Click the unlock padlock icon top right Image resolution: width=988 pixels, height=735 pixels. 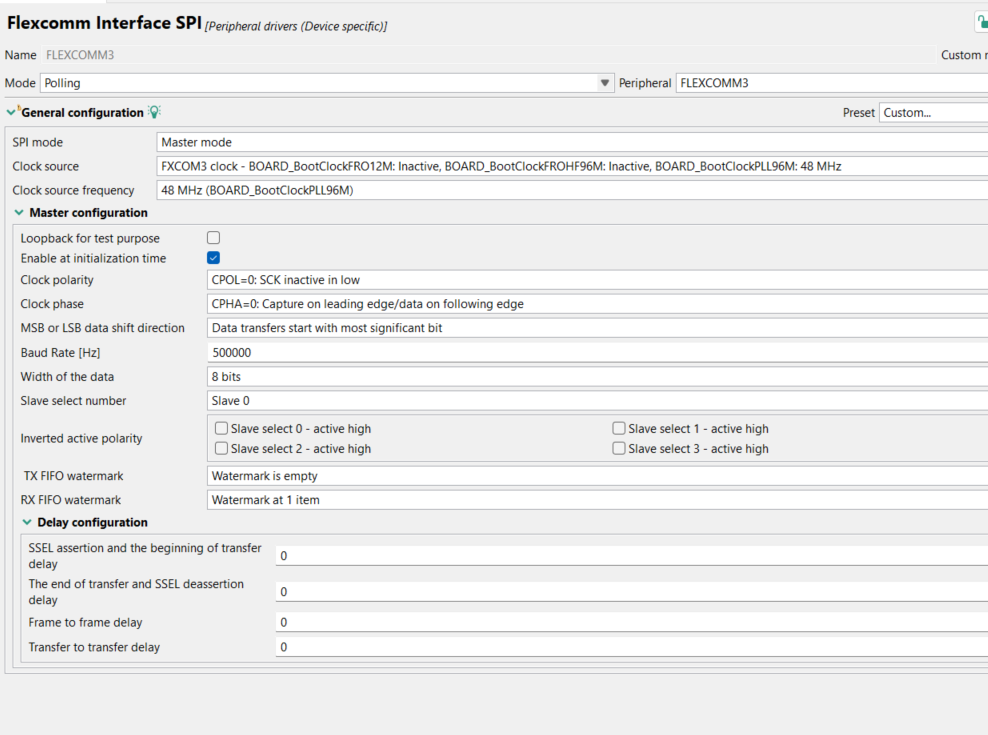(981, 20)
